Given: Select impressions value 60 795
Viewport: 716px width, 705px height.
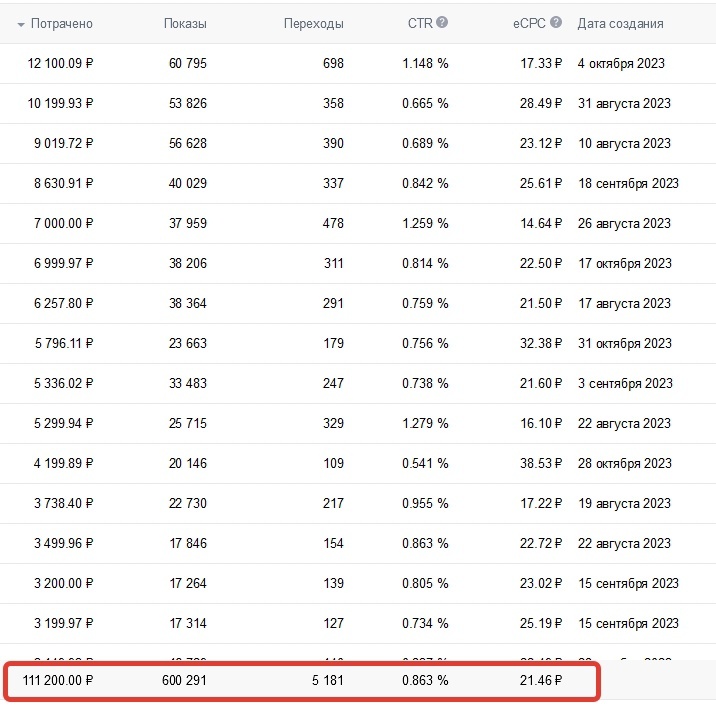Looking at the screenshot, I should click(188, 63).
